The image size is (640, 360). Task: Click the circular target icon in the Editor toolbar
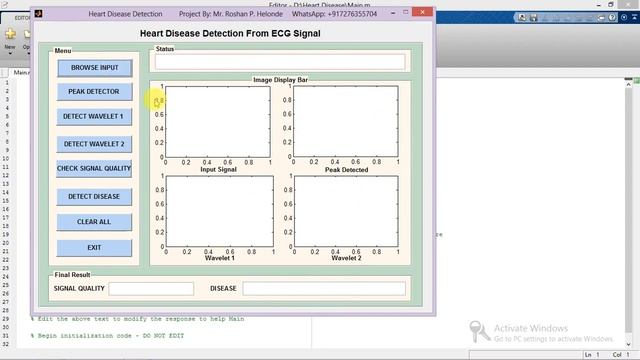[624, 18]
